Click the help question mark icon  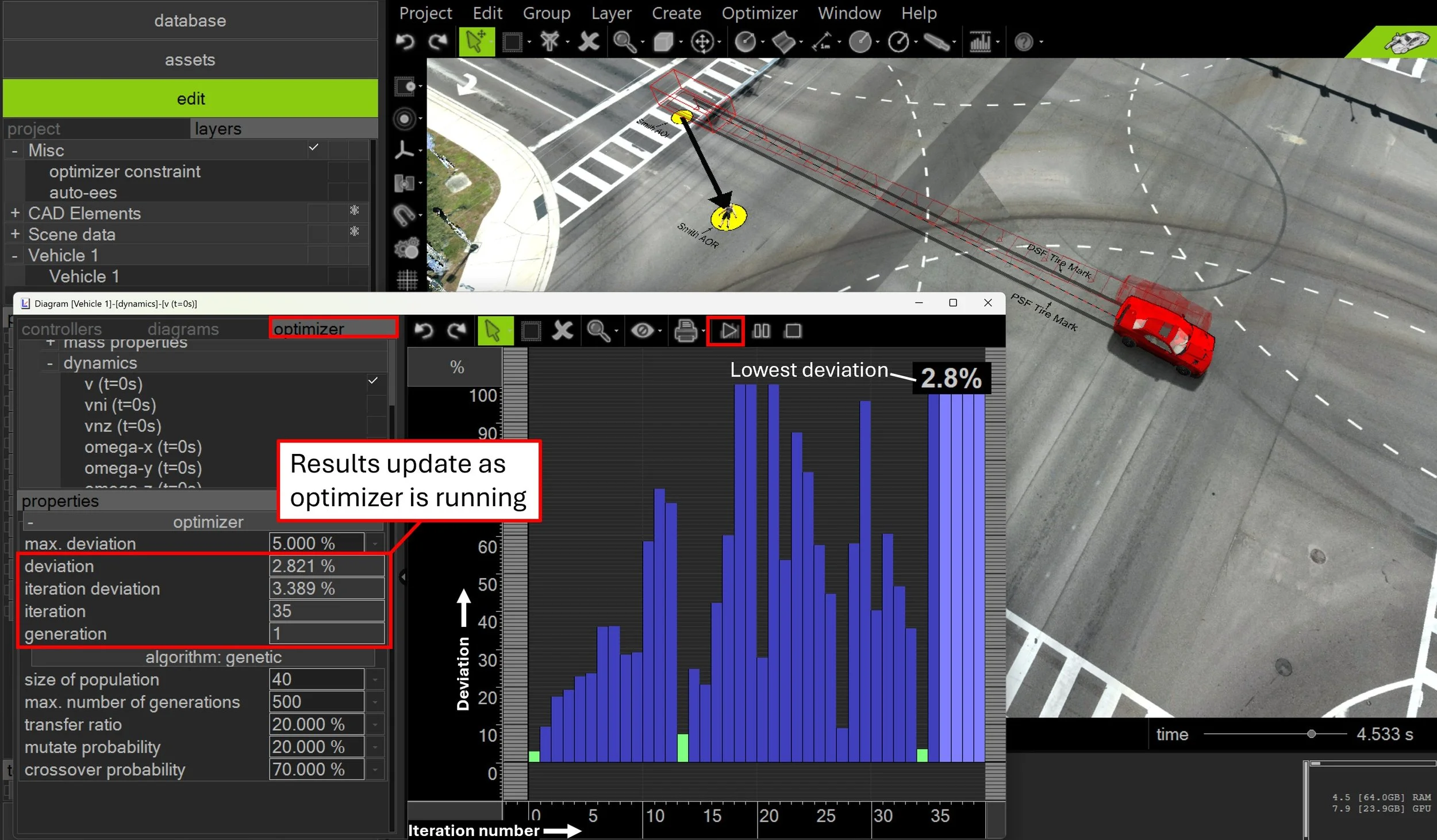[x=1024, y=42]
